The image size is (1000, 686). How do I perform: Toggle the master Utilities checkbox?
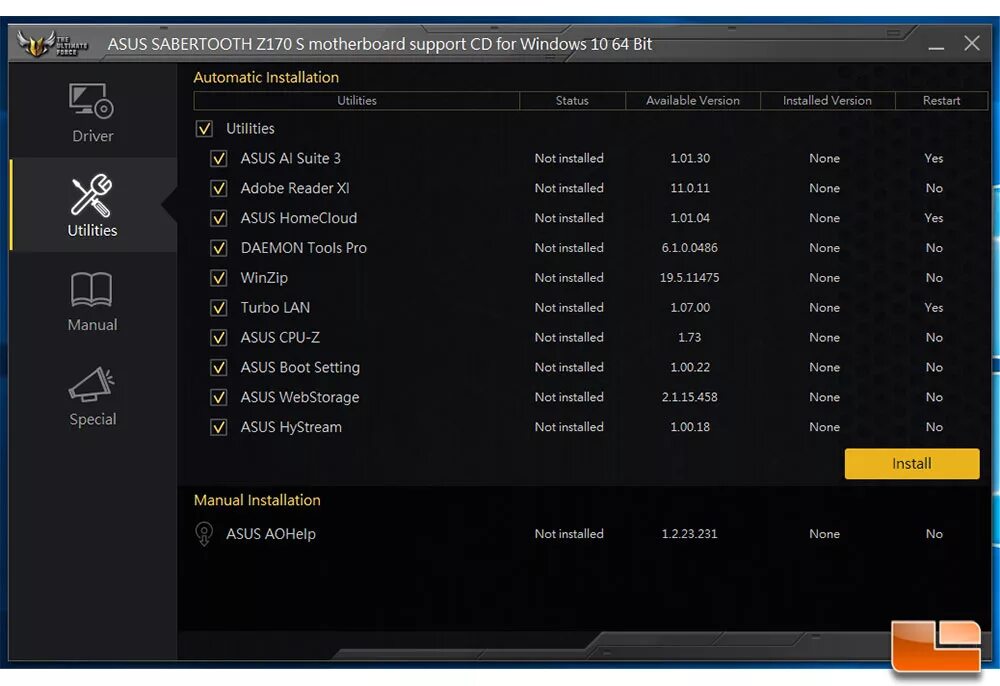pyautogui.click(x=204, y=129)
